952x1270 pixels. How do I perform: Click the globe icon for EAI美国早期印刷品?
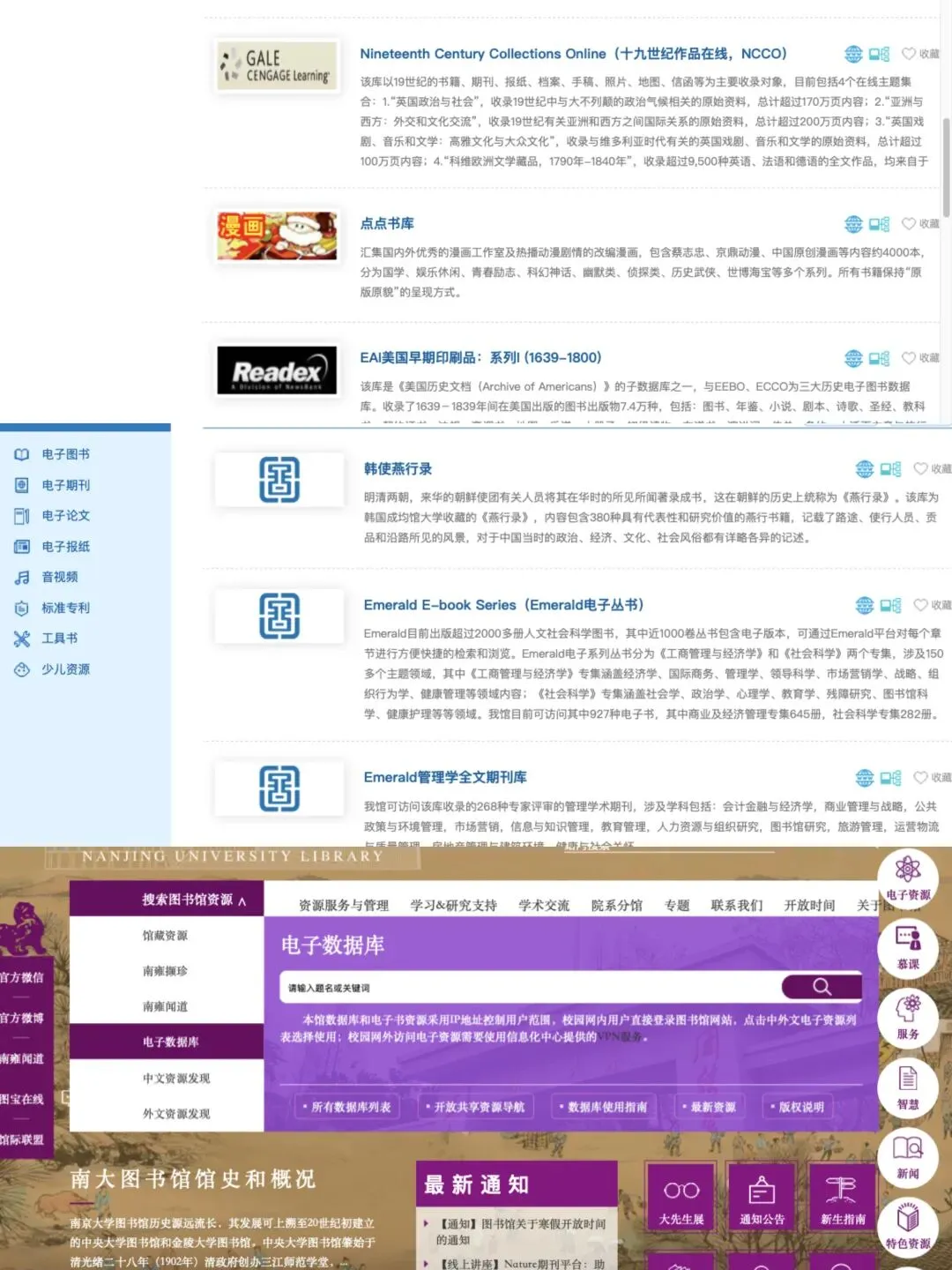pos(853,358)
